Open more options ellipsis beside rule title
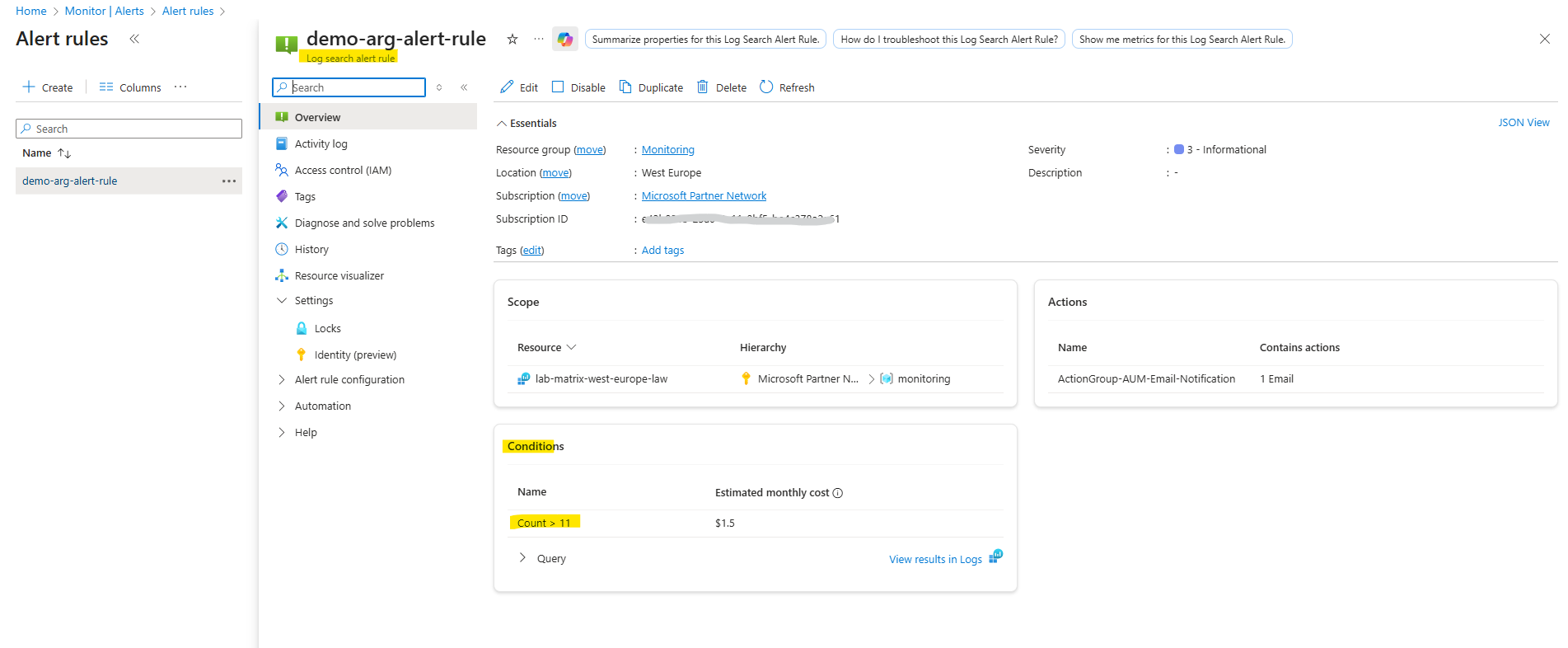This screenshot has height=648, width=1568. [538, 39]
